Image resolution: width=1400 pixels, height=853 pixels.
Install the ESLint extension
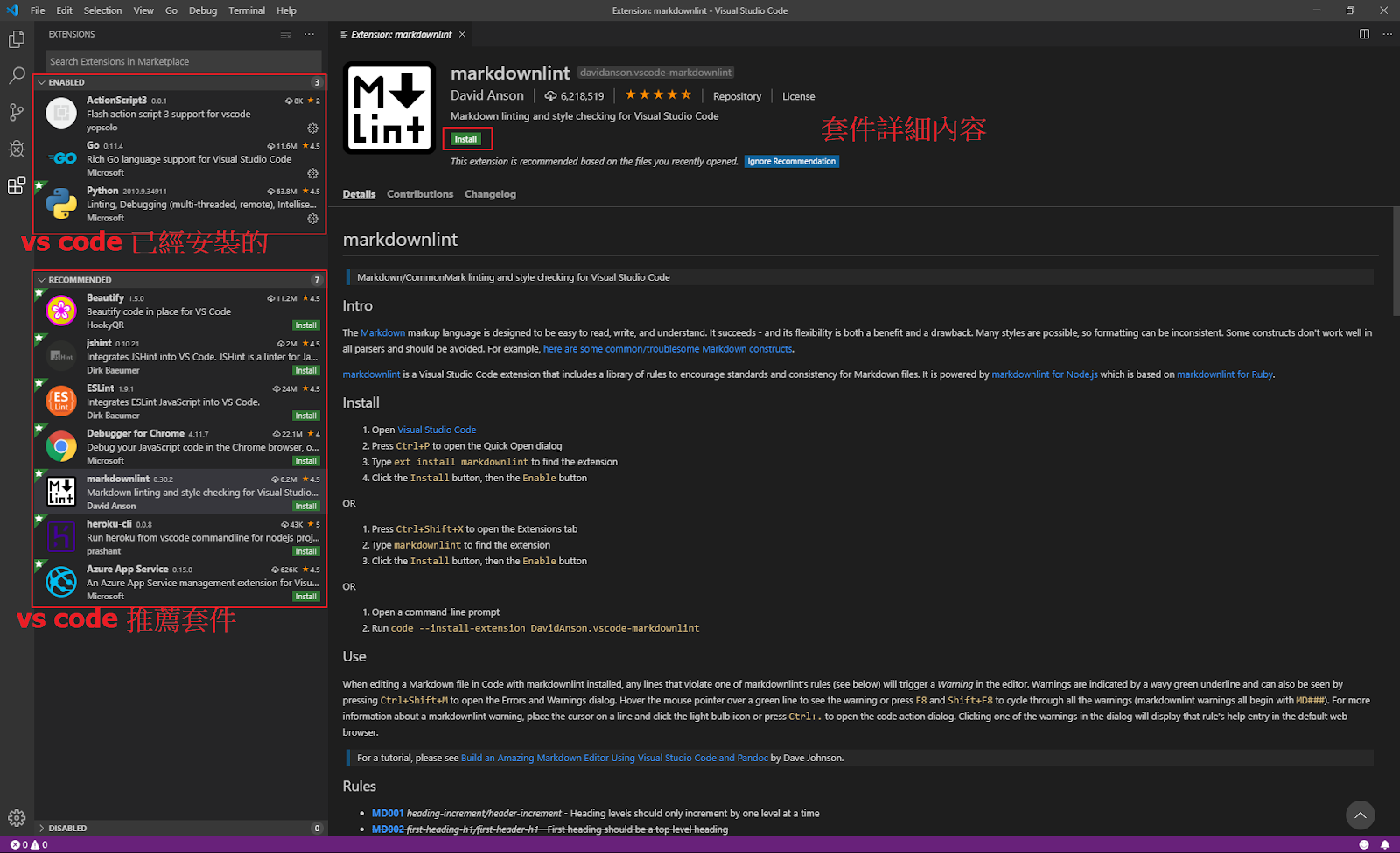305,416
